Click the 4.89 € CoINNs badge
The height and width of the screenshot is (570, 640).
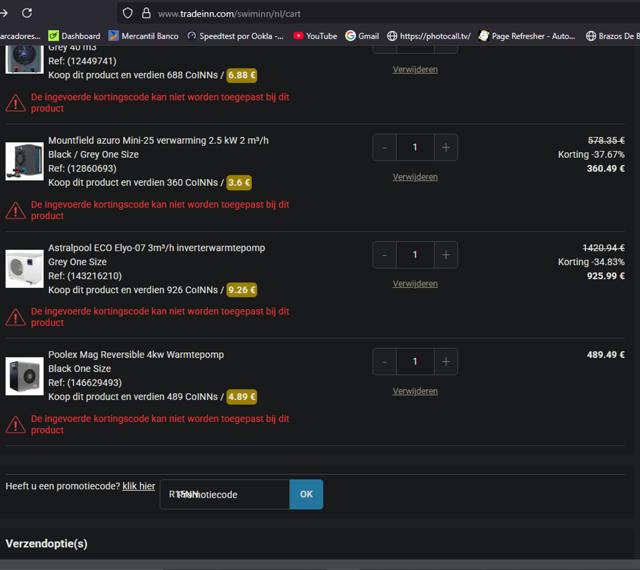242,397
